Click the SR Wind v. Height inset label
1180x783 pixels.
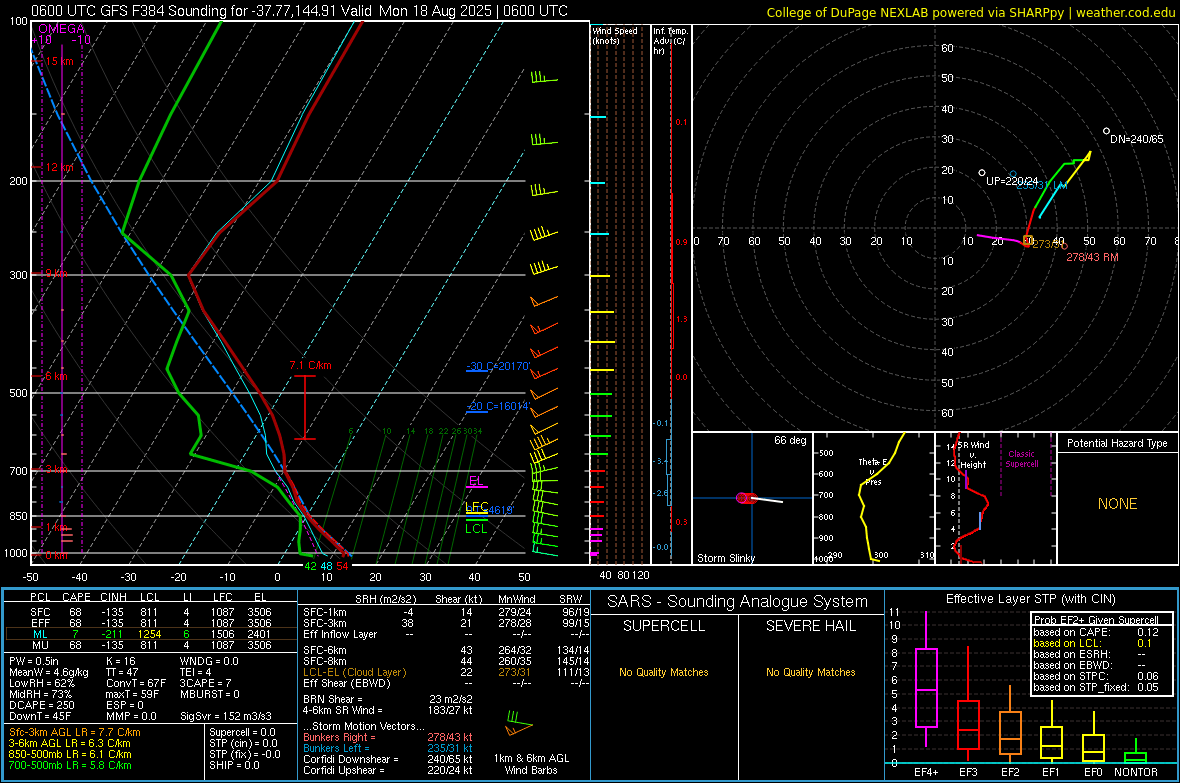coord(974,455)
